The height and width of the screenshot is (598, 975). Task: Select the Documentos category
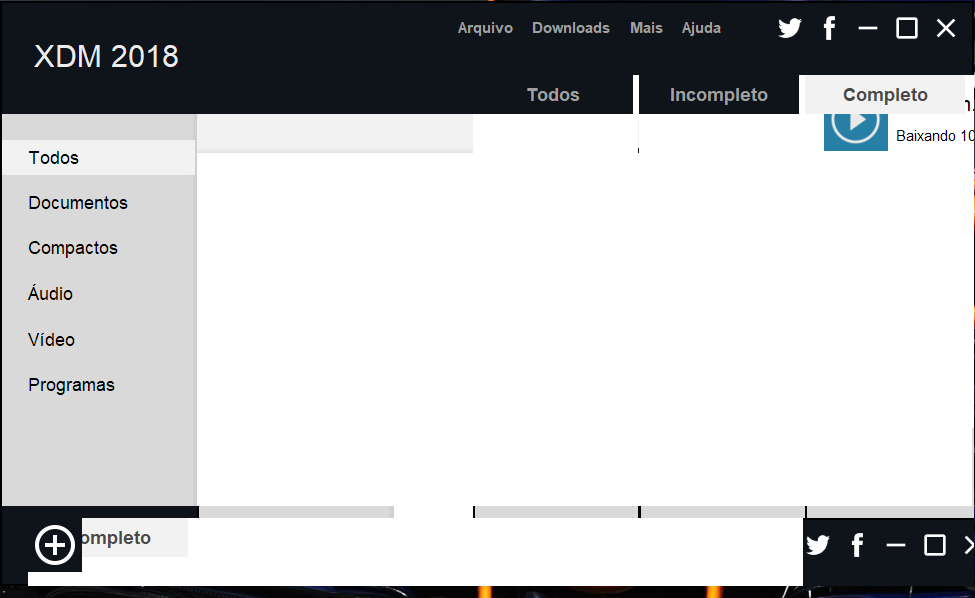click(x=78, y=203)
